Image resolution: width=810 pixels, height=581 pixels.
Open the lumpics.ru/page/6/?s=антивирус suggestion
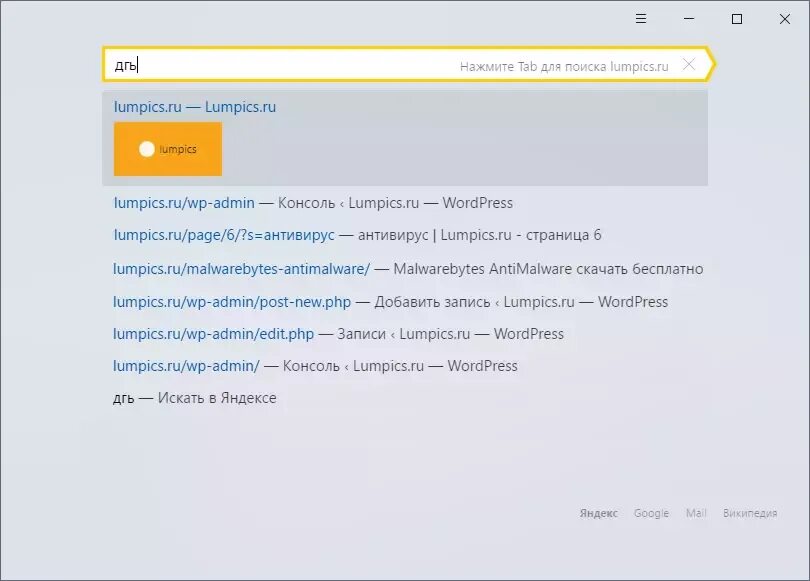(357, 235)
